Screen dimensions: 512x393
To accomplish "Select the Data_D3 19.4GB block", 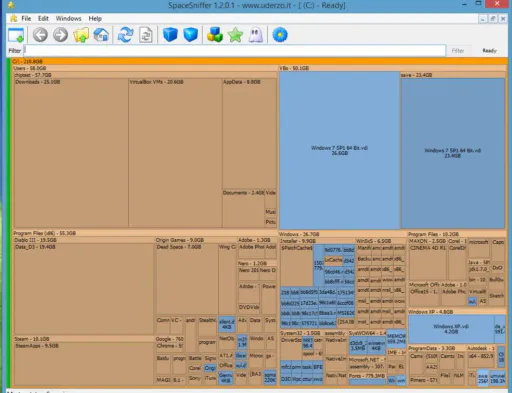I will (x=84, y=289).
